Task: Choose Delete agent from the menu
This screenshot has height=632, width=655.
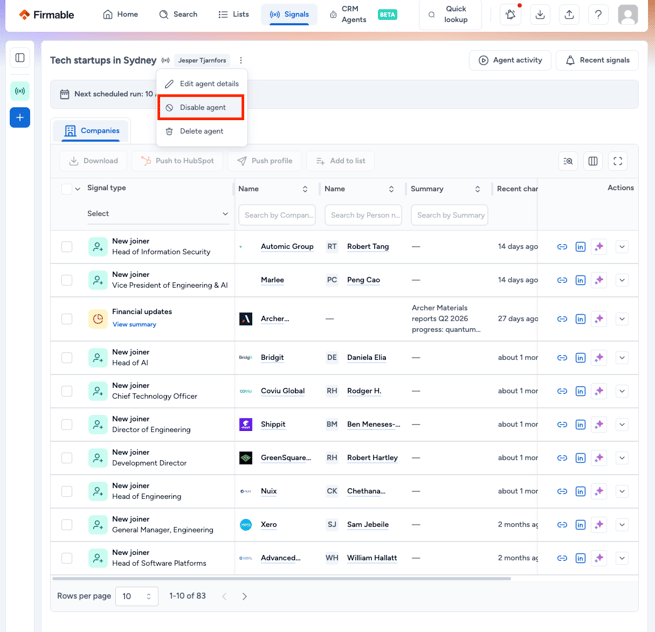Action: point(202,132)
